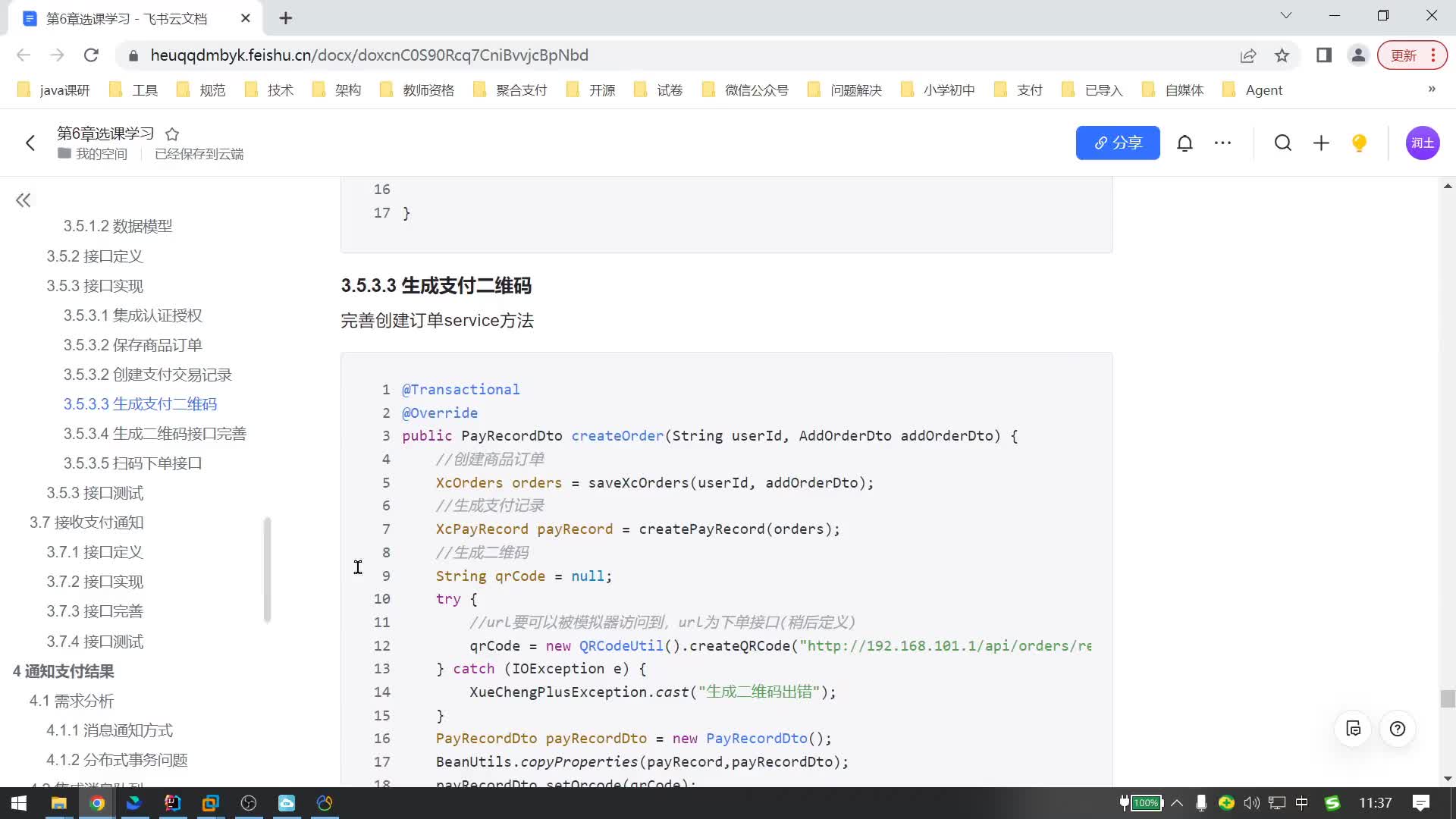Go back with the document back arrow
This screenshot has width=1456, height=819.
[x=30, y=143]
